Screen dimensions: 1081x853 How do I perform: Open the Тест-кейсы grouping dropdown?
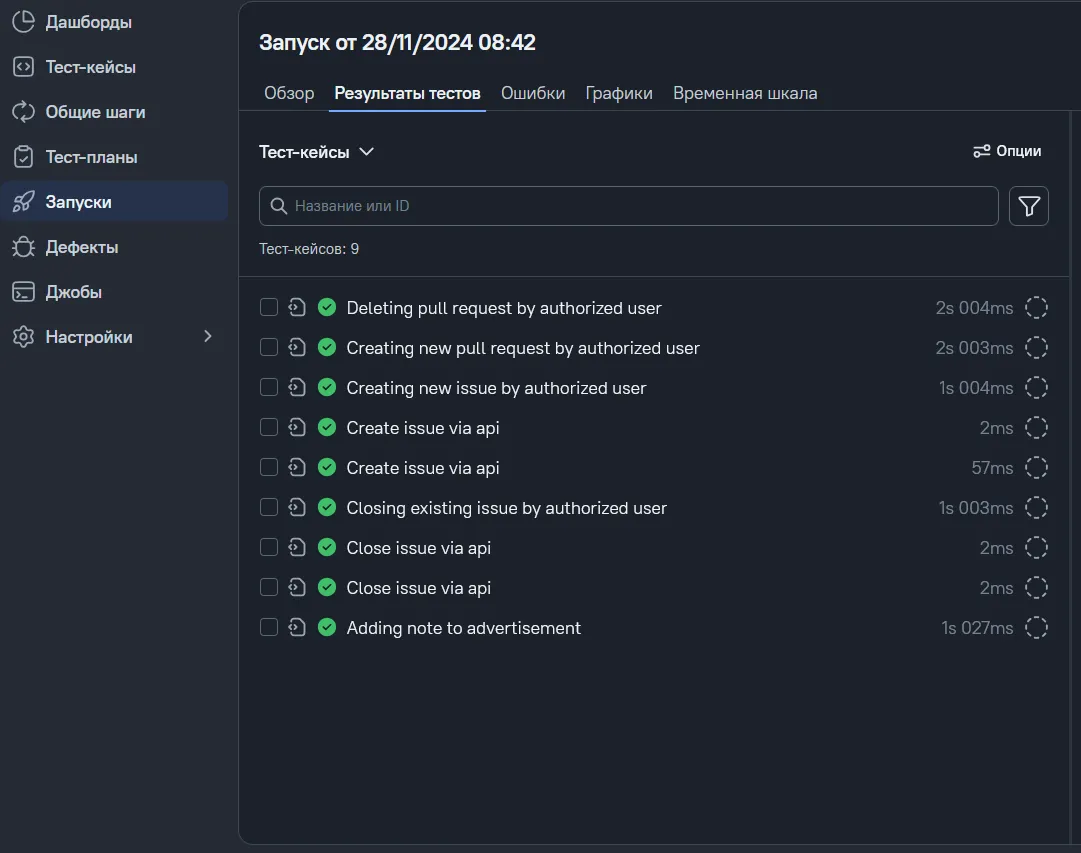coord(316,152)
